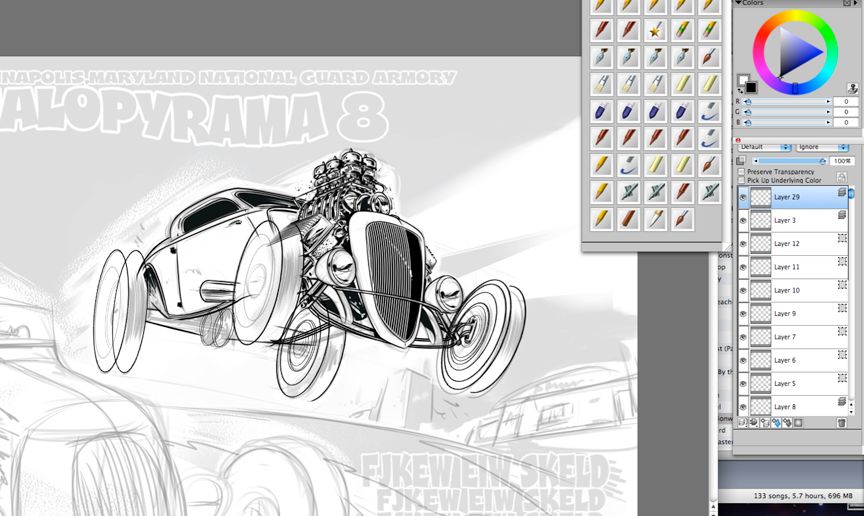This screenshot has width=864, height=516.
Task: Select the Layer 3 row
Action: pyautogui.click(x=793, y=221)
